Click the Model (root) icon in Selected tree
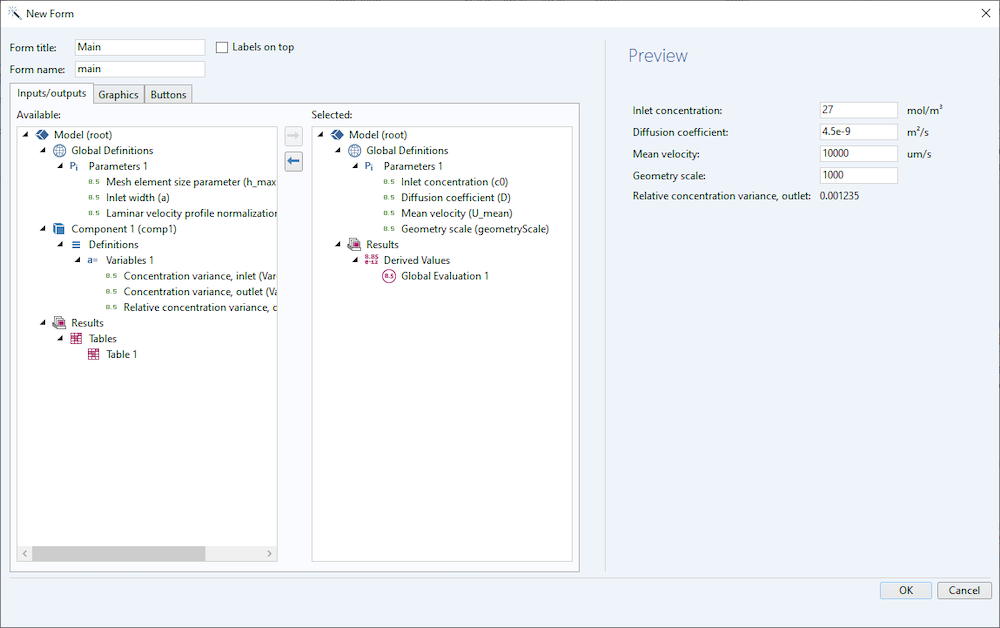The width and height of the screenshot is (1000, 628). 337,135
